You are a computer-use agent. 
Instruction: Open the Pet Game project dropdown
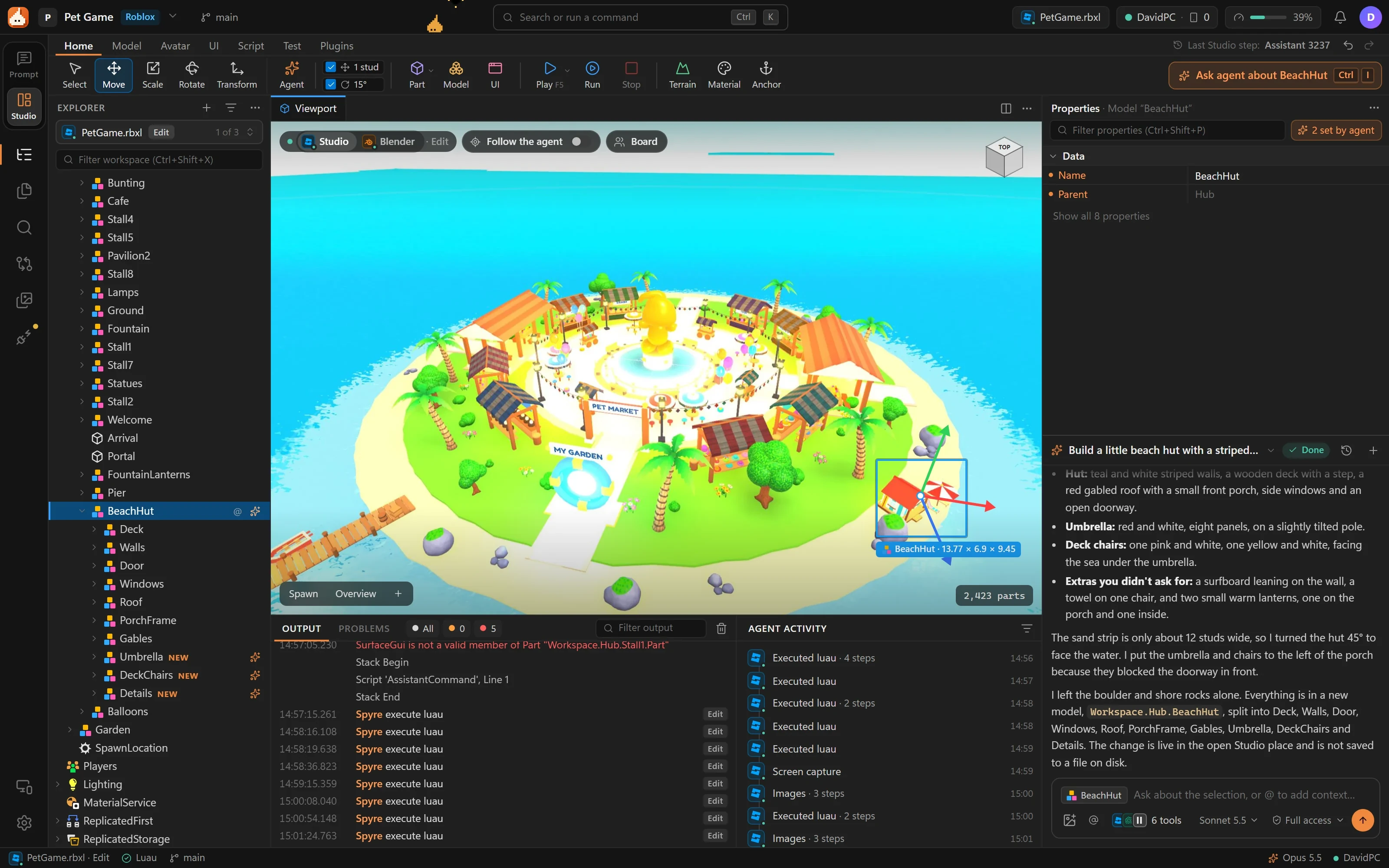pyautogui.click(x=173, y=16)
